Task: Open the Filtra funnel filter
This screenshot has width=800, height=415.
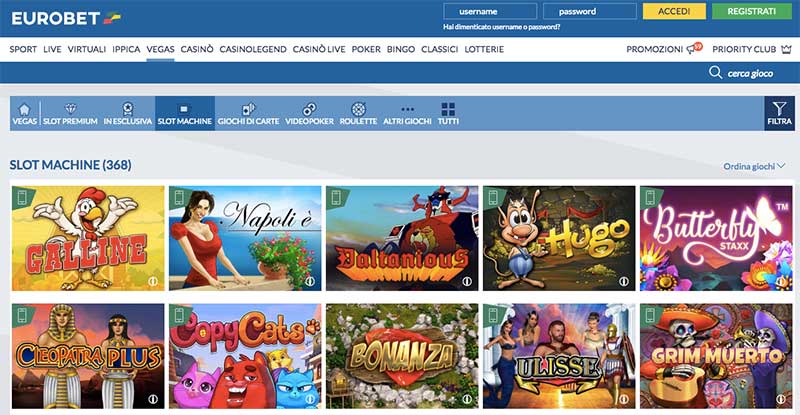Action: [779, 113]
